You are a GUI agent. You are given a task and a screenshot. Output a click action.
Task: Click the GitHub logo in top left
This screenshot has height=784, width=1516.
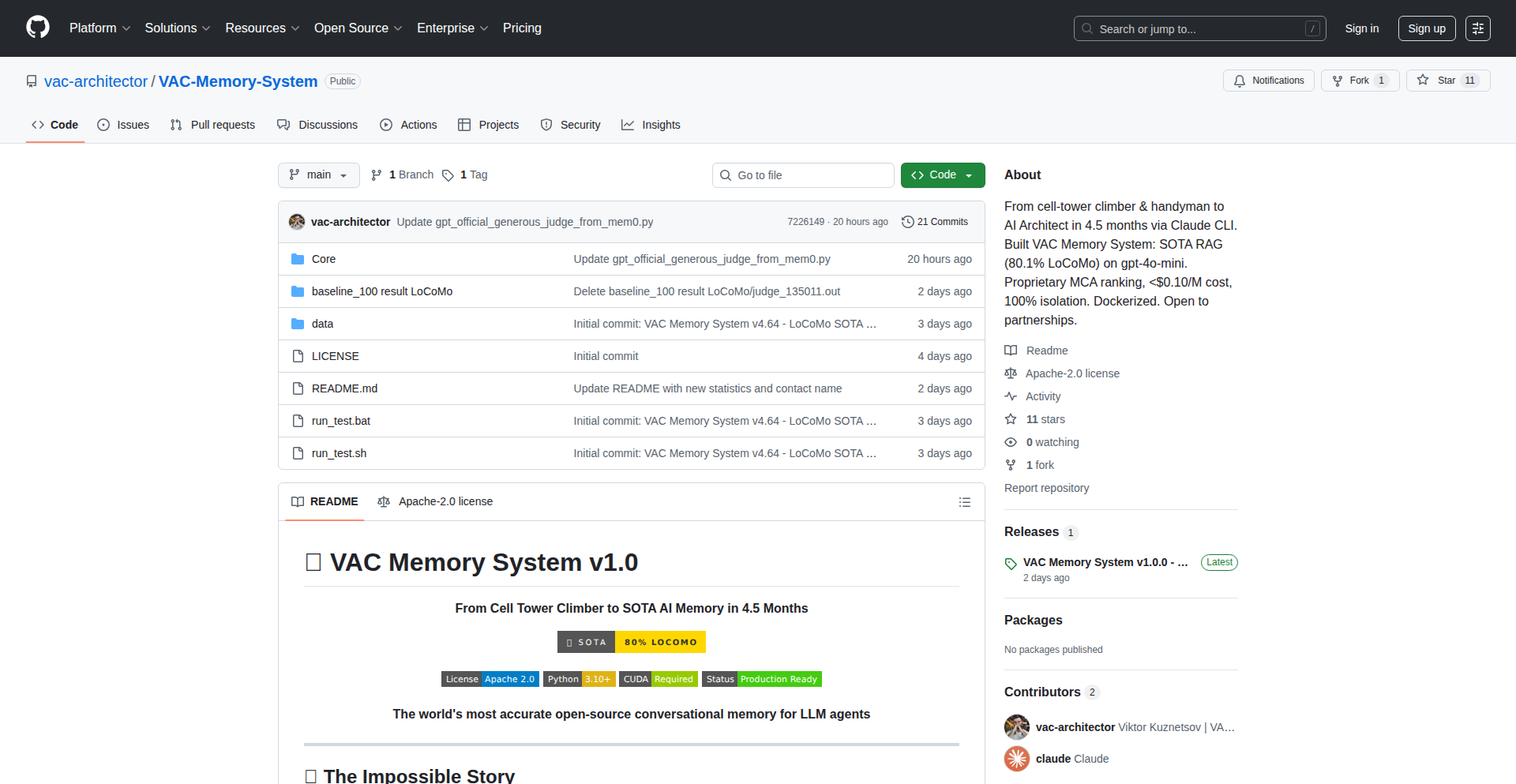(36, 28)
